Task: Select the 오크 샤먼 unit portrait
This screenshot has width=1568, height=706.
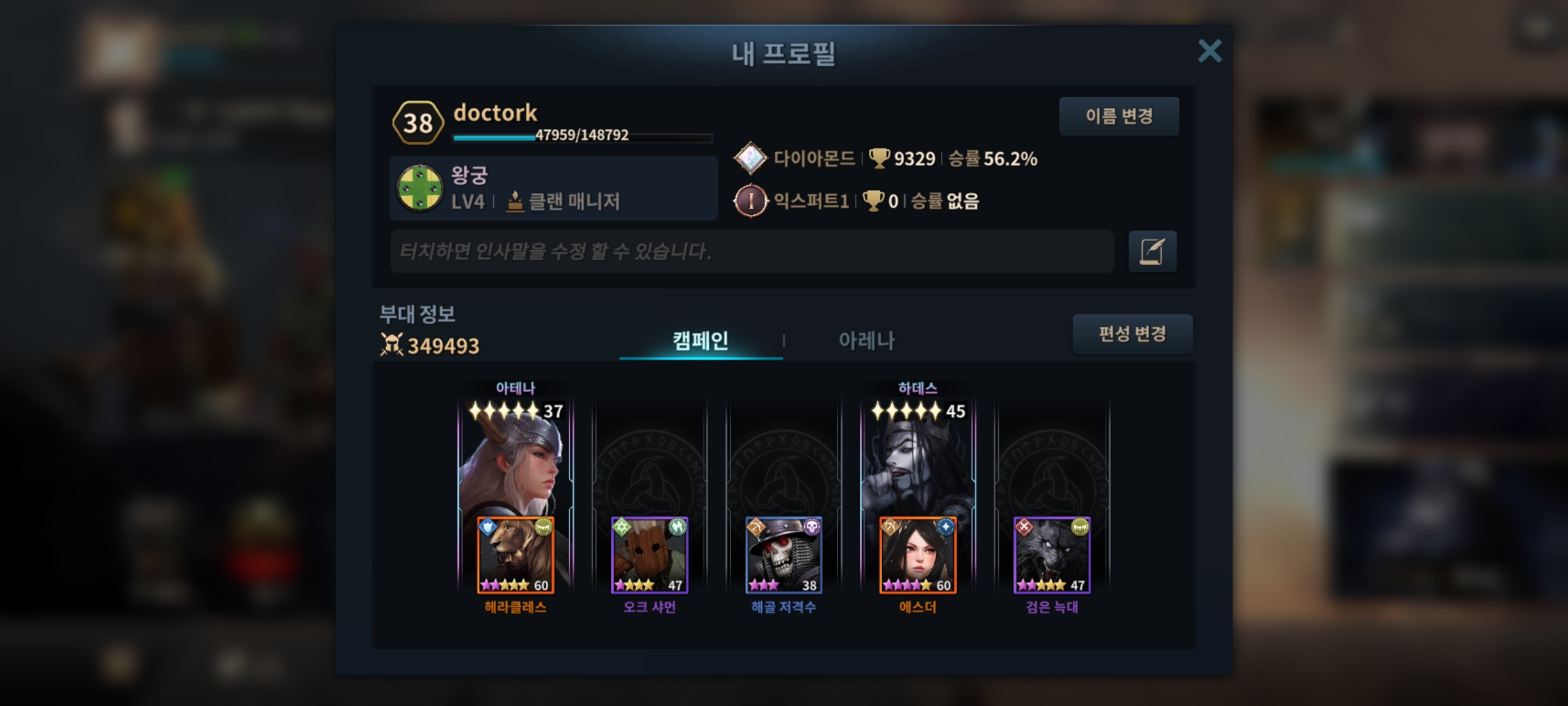Action: click(649, 555)
